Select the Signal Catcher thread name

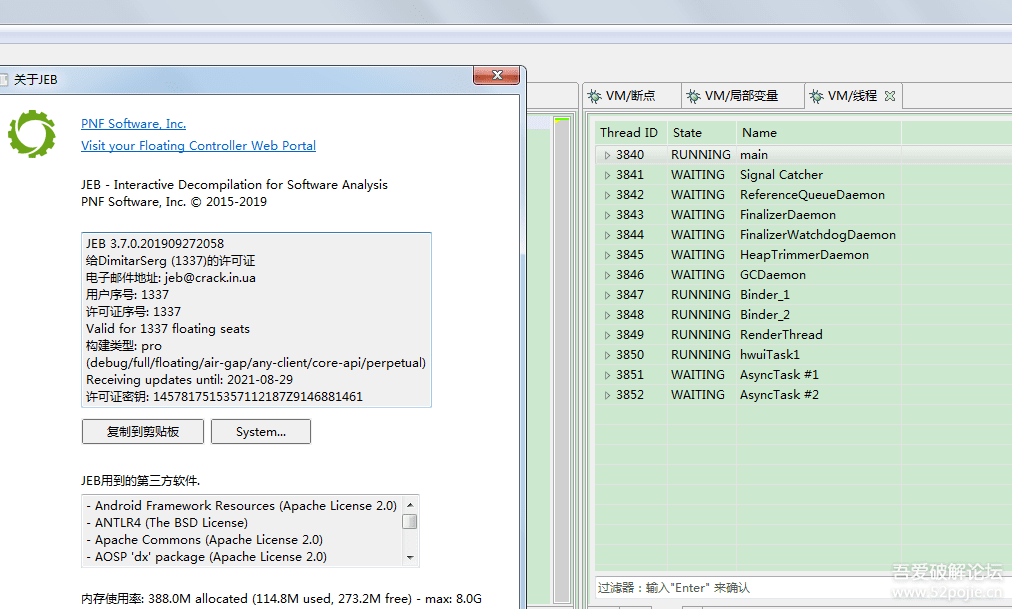(x=782, y=175)
